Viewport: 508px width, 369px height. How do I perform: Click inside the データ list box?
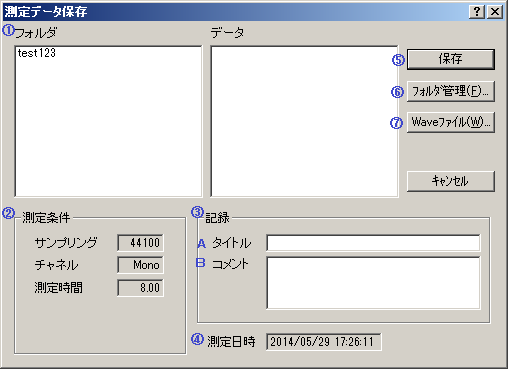click(x=304, y=121)
